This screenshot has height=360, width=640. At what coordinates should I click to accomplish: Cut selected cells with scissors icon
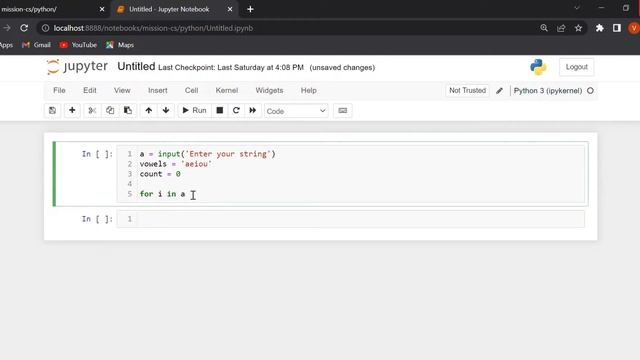pos(92,111)
